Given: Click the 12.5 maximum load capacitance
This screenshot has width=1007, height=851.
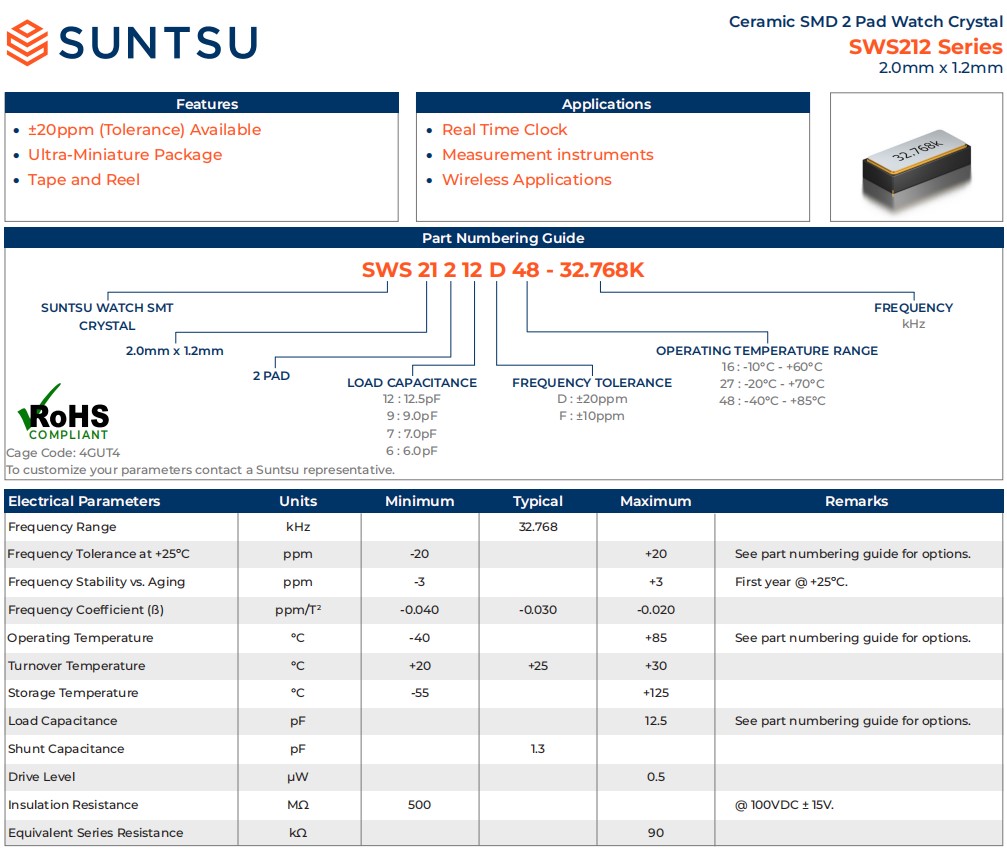Looking at the screenshot, I should point(656,721).
